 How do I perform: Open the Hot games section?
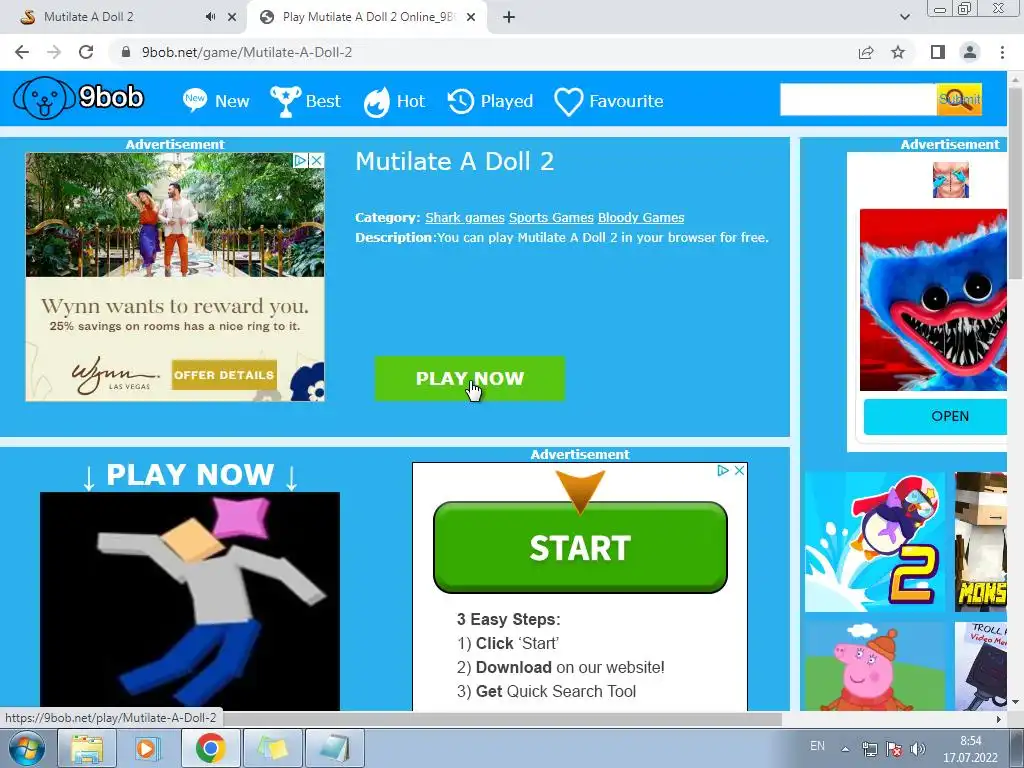click(394, 101)
